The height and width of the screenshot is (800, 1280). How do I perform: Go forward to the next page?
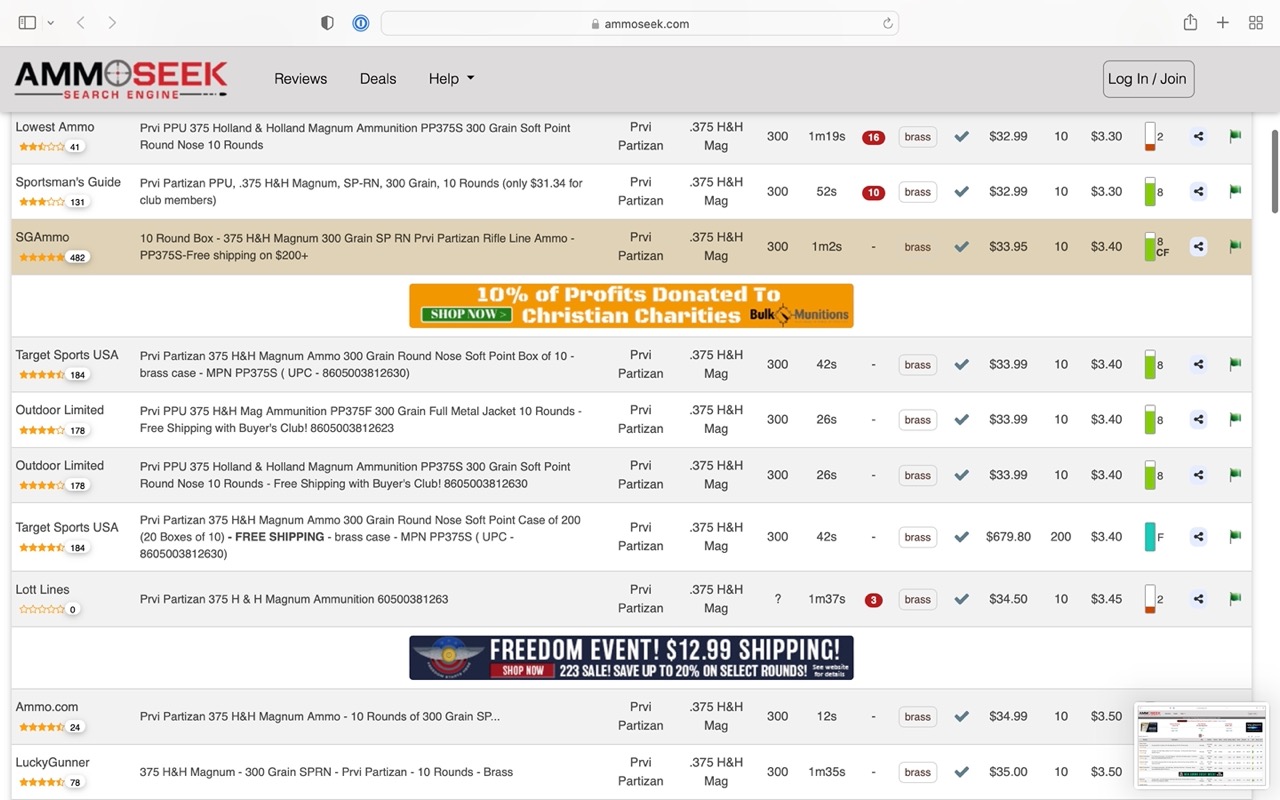(112, 23)
